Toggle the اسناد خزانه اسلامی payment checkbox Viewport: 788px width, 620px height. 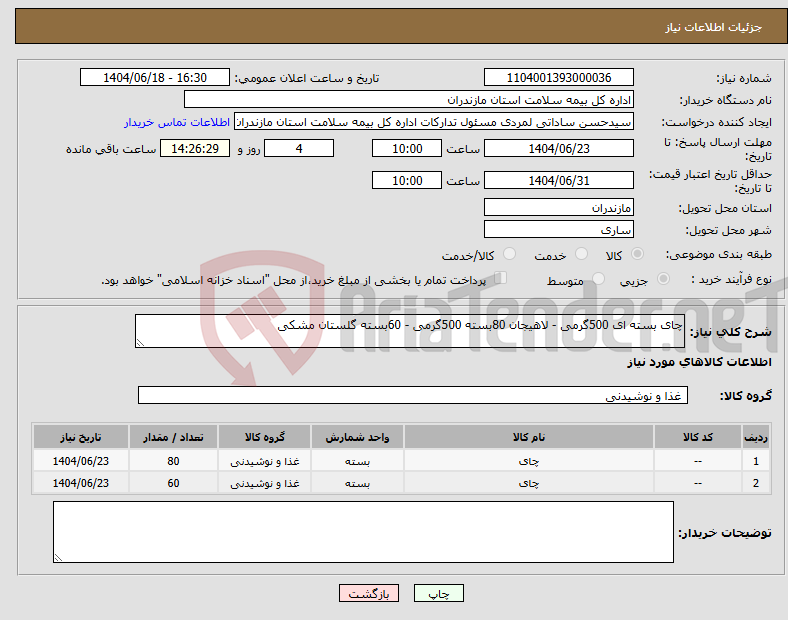501,279
